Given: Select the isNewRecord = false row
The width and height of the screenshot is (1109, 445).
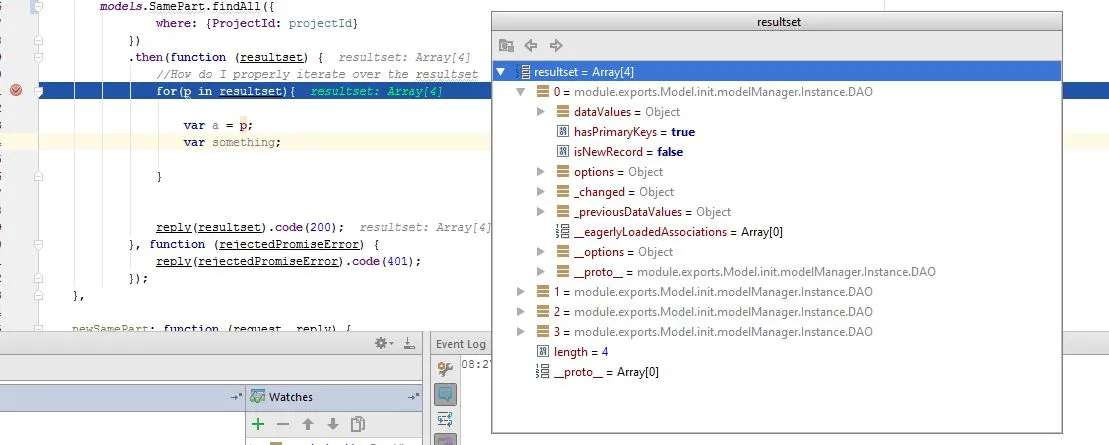Looking at the screenshot, I should coord(777,151).
